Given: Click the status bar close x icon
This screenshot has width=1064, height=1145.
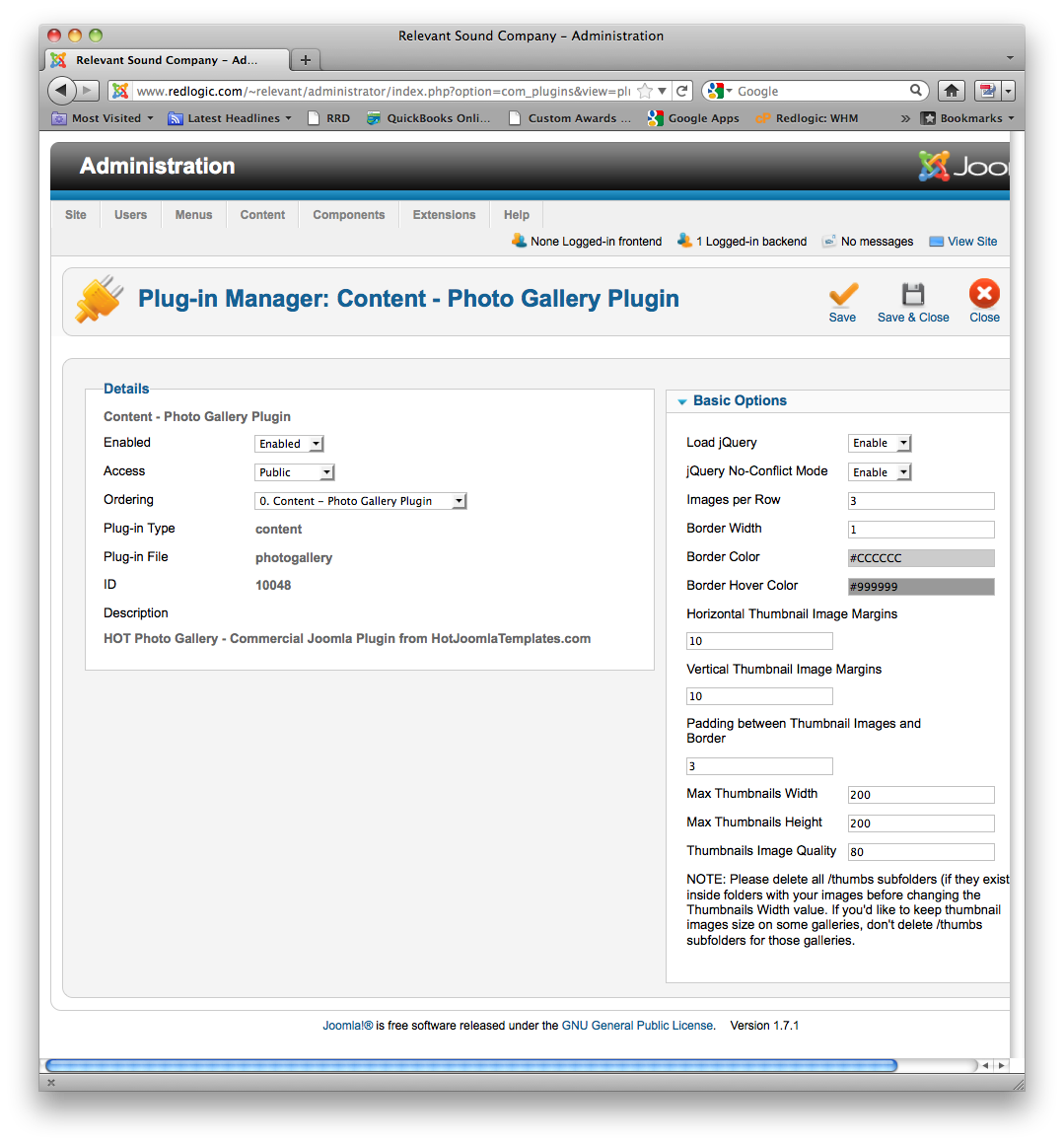Looking at the screenshot, I should point(51,1083).
